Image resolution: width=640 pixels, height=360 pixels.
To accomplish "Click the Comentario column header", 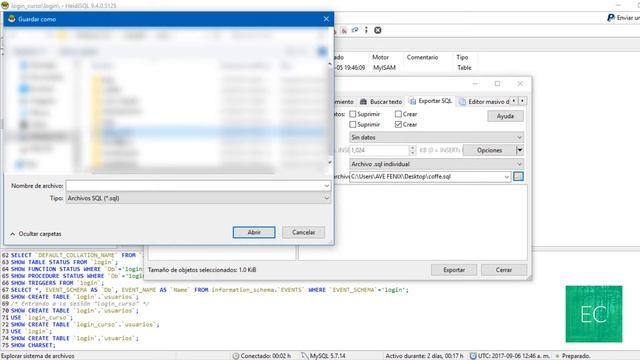I will (x=422, y=57).
